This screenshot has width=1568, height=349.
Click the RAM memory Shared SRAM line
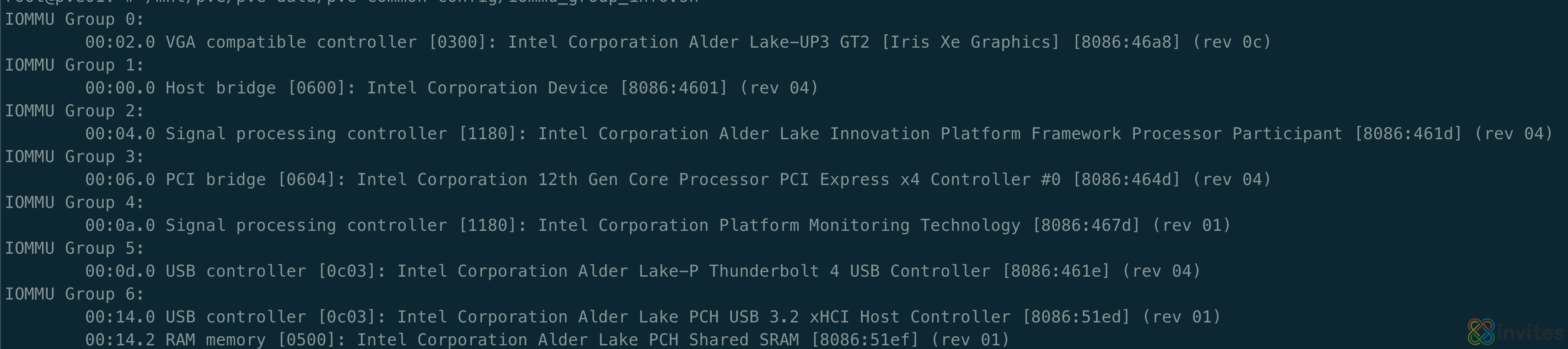547,339
